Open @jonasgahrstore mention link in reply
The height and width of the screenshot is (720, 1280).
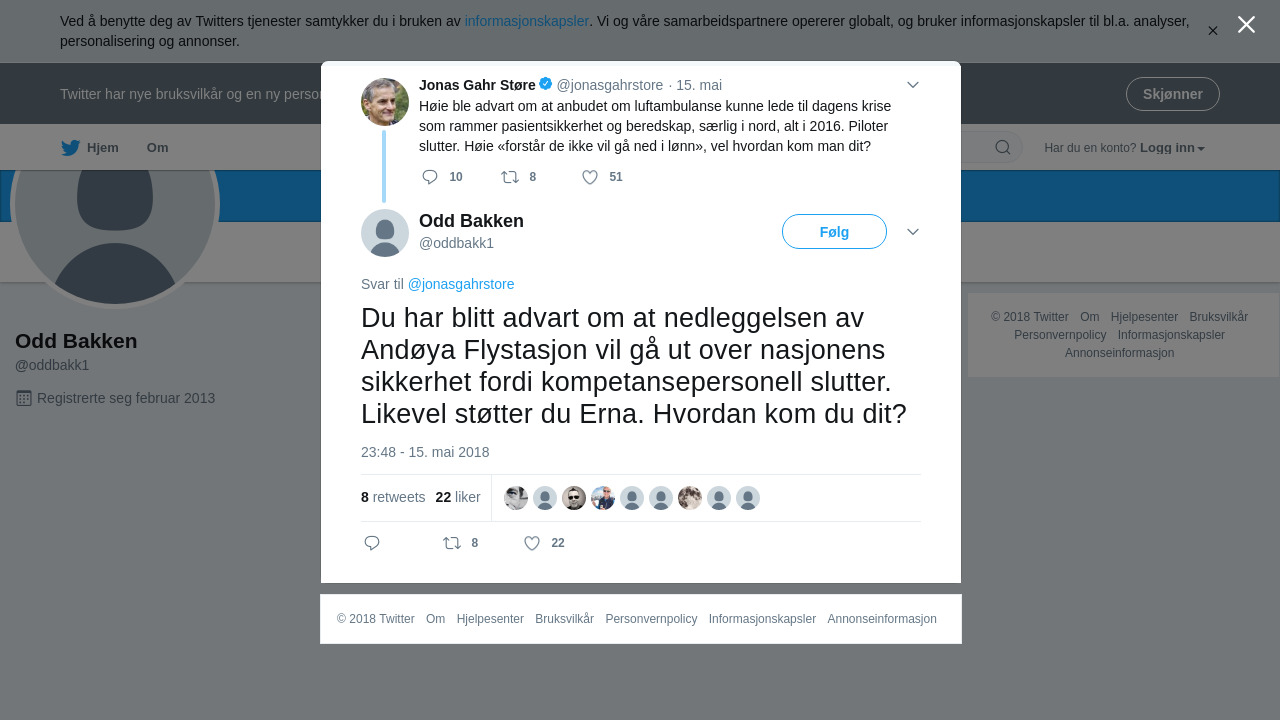click(x=461, y=284)
